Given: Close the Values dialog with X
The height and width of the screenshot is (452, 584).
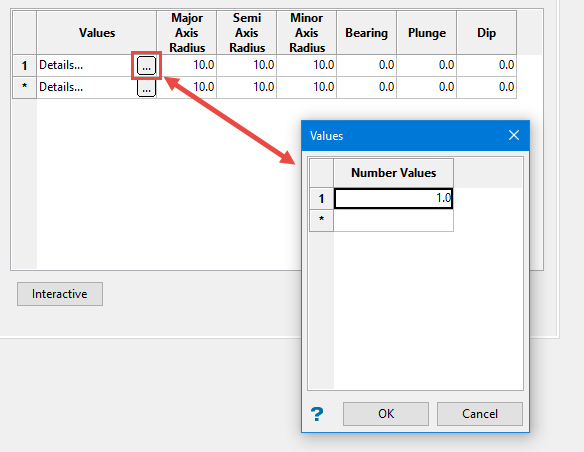Looking at the screenshot, I should [514, 135].
